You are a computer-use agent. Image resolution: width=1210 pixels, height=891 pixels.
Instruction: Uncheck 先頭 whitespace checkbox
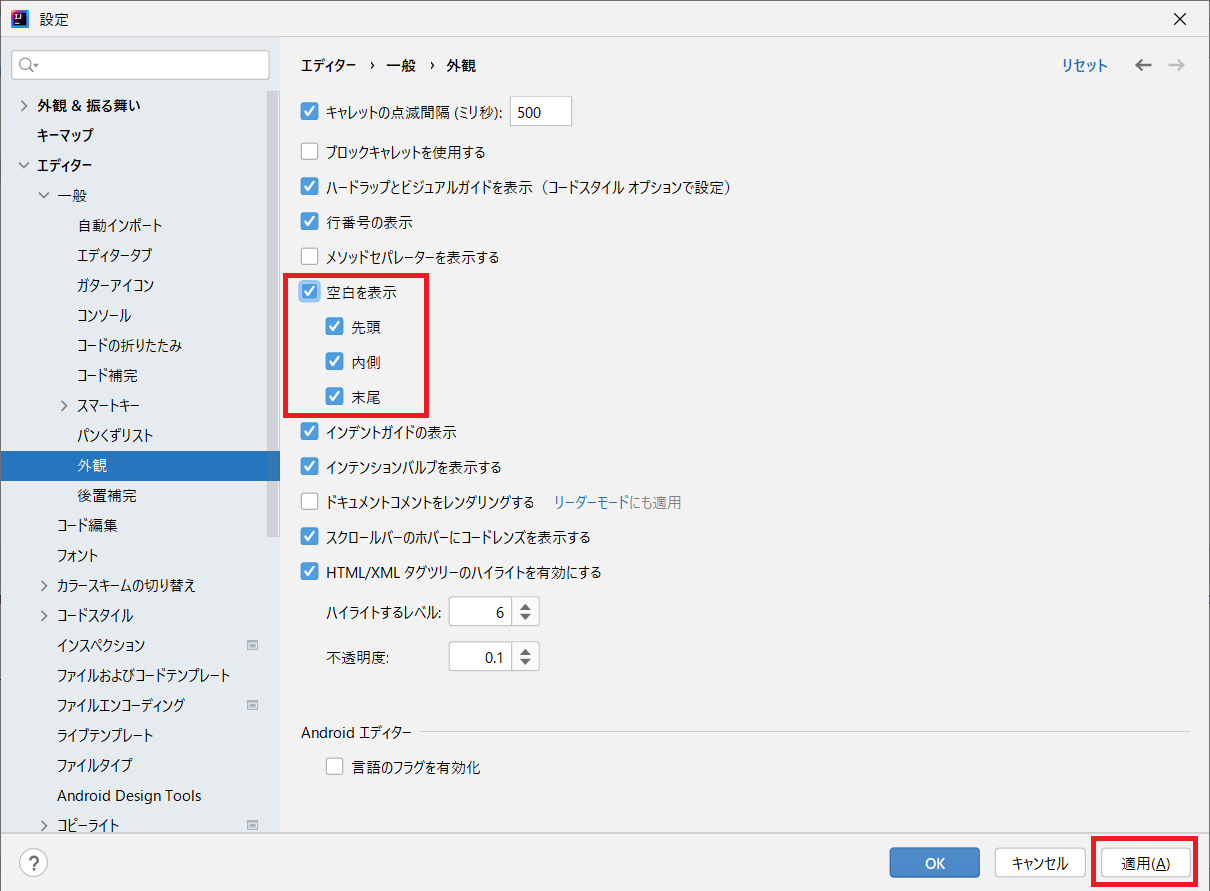(335, 327)
